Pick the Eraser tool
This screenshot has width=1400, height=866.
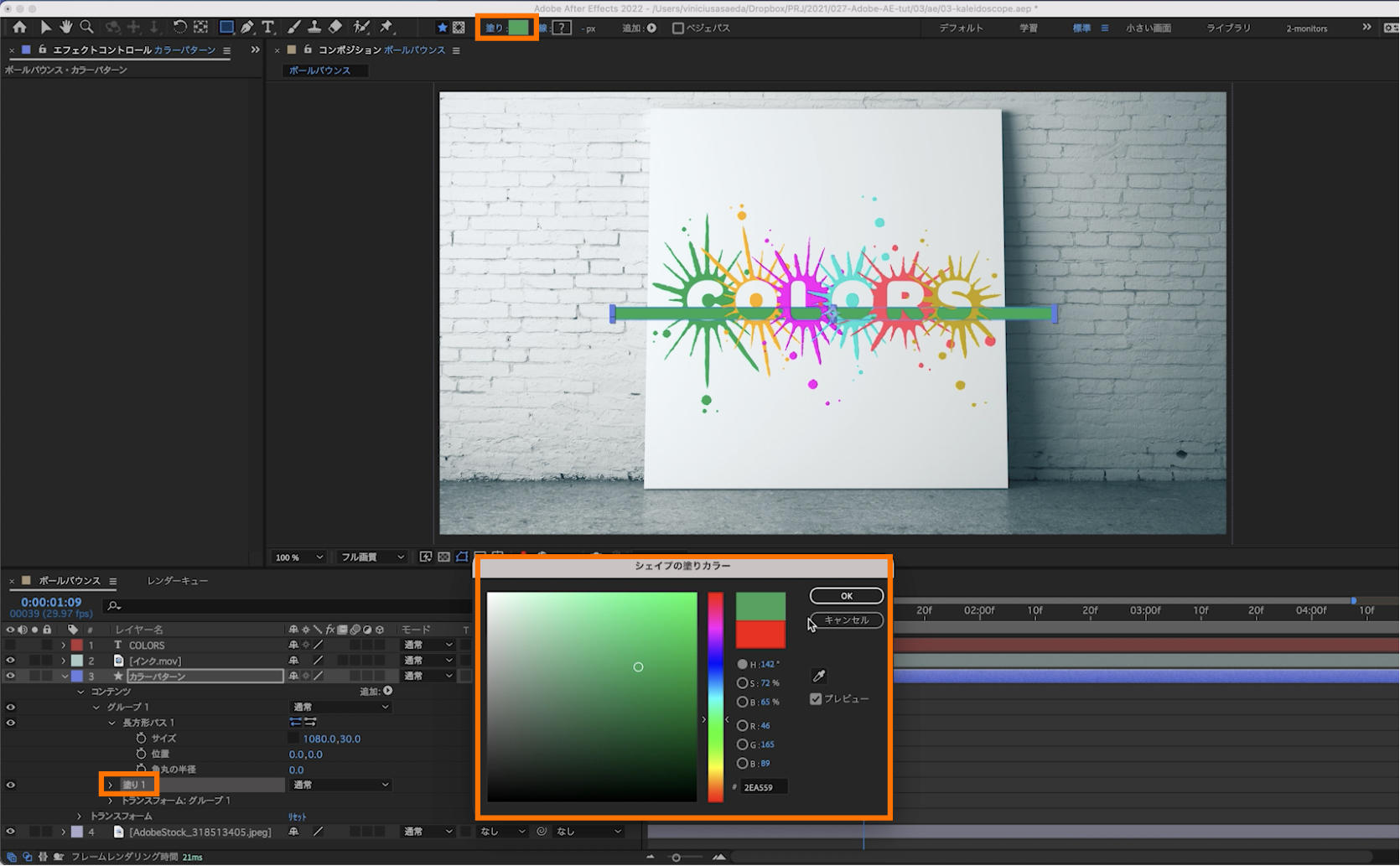(335, 28)
